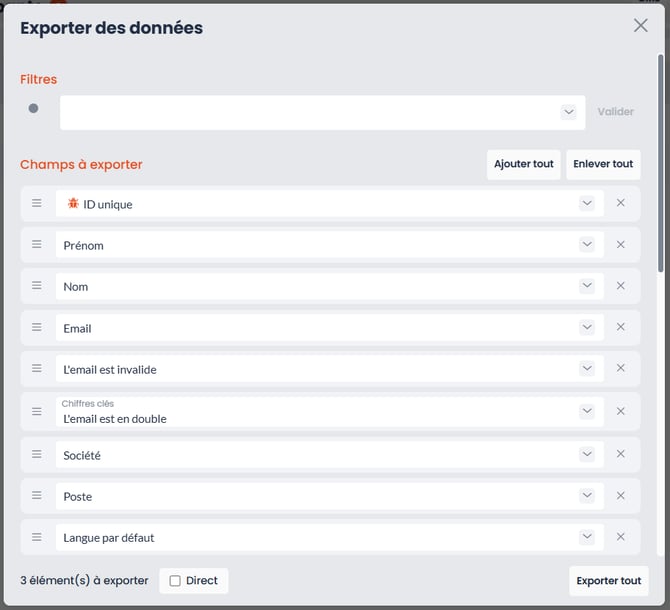Expand the Email field dropdown

point(587,327)
